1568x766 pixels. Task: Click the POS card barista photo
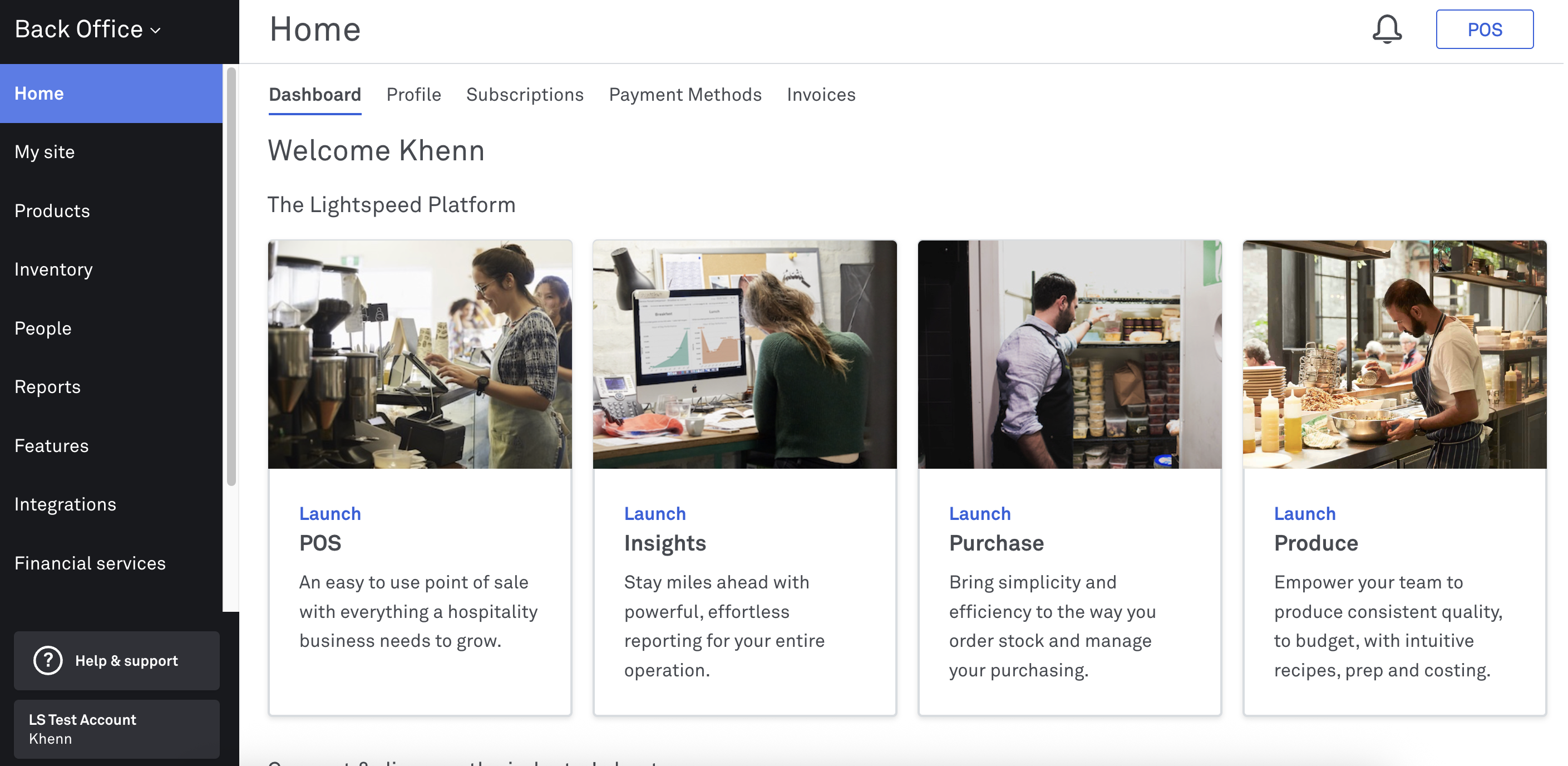pos(420,355)
